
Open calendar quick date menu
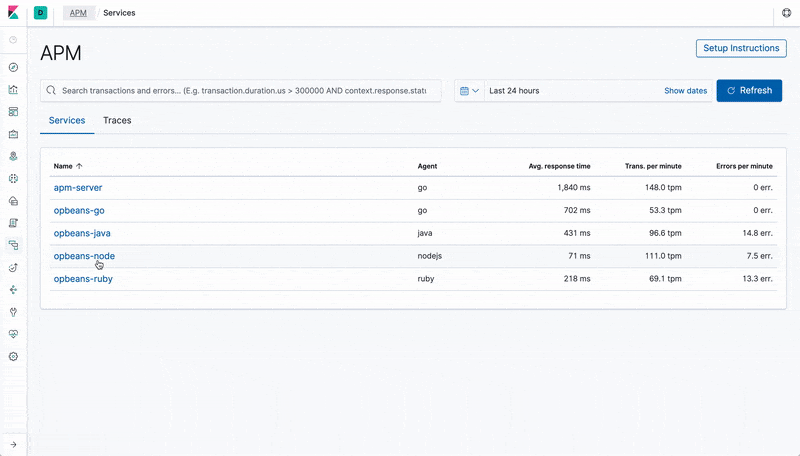click(x=469, y=91)
